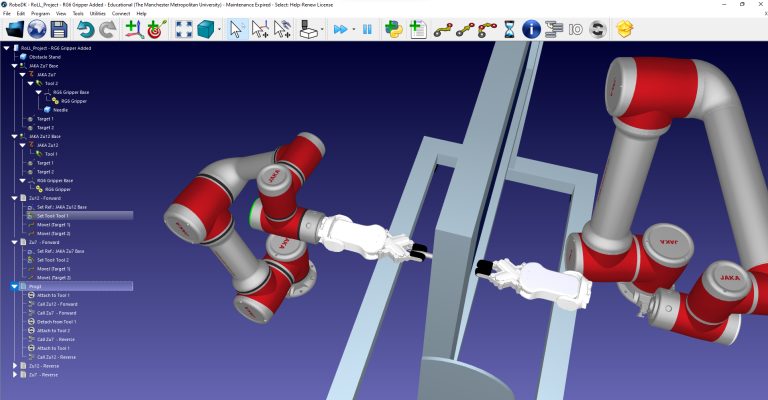Screen dimensions: 768x400
Task: Add hourglass pause instruction
Action: coord(509,29)
